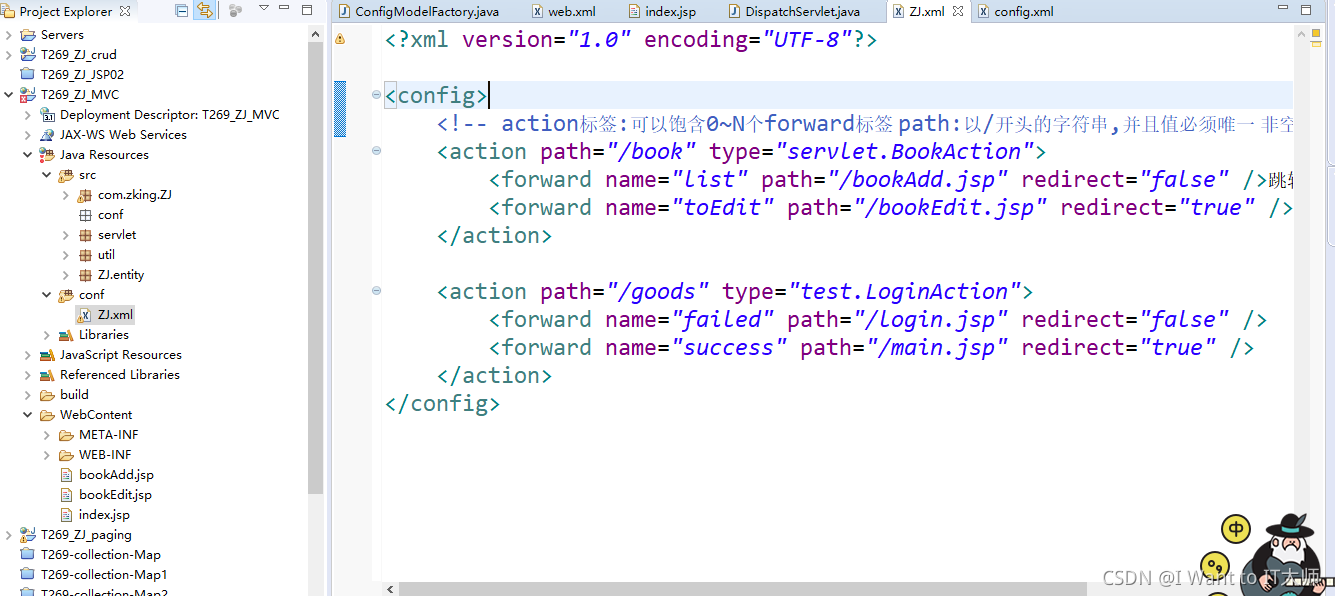This screenshot has width=1335, height=596.
Task: Open the grayed Focus on Task icon
Action: (236, 11)
